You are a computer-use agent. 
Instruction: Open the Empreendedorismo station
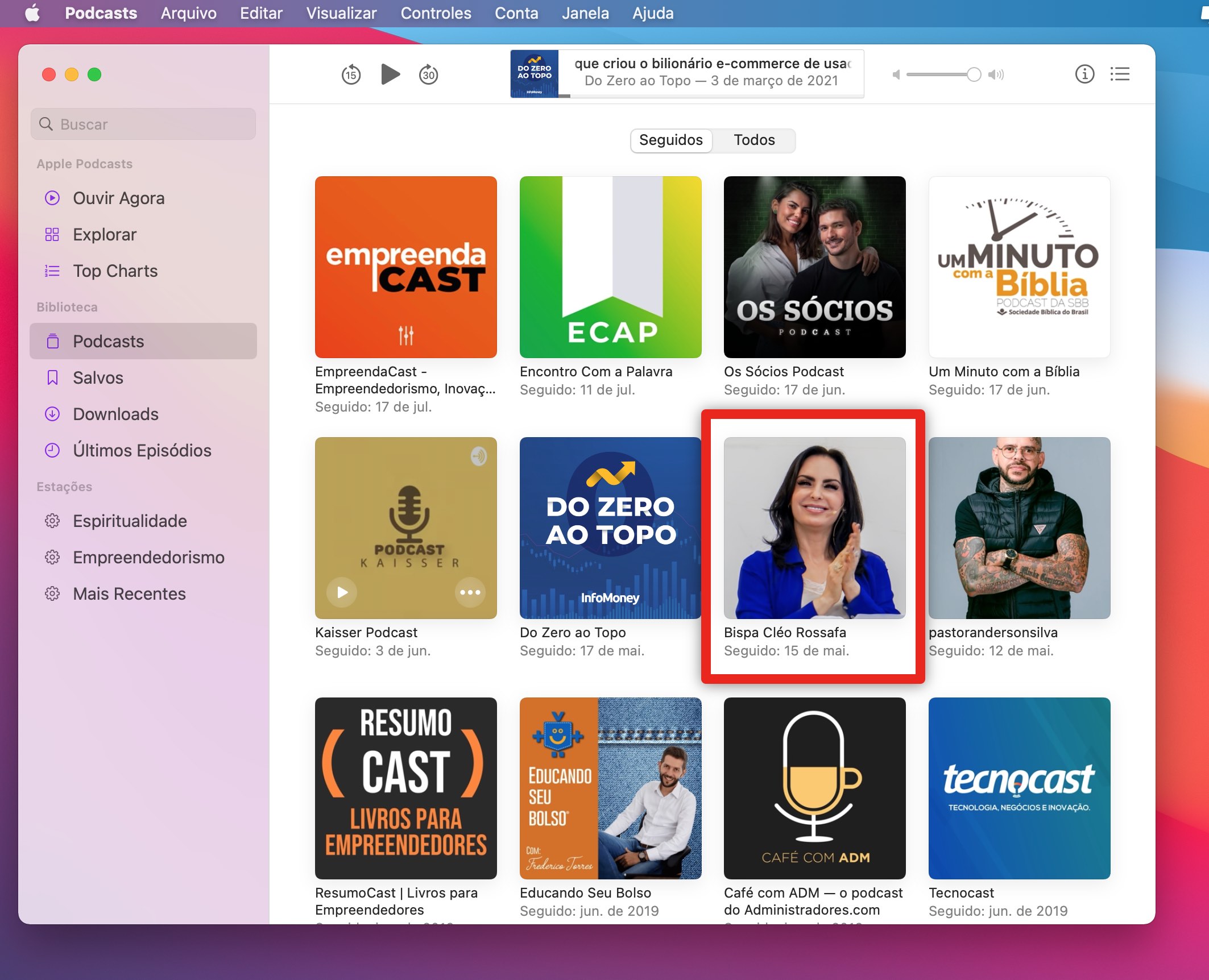(x=148, y=558)
